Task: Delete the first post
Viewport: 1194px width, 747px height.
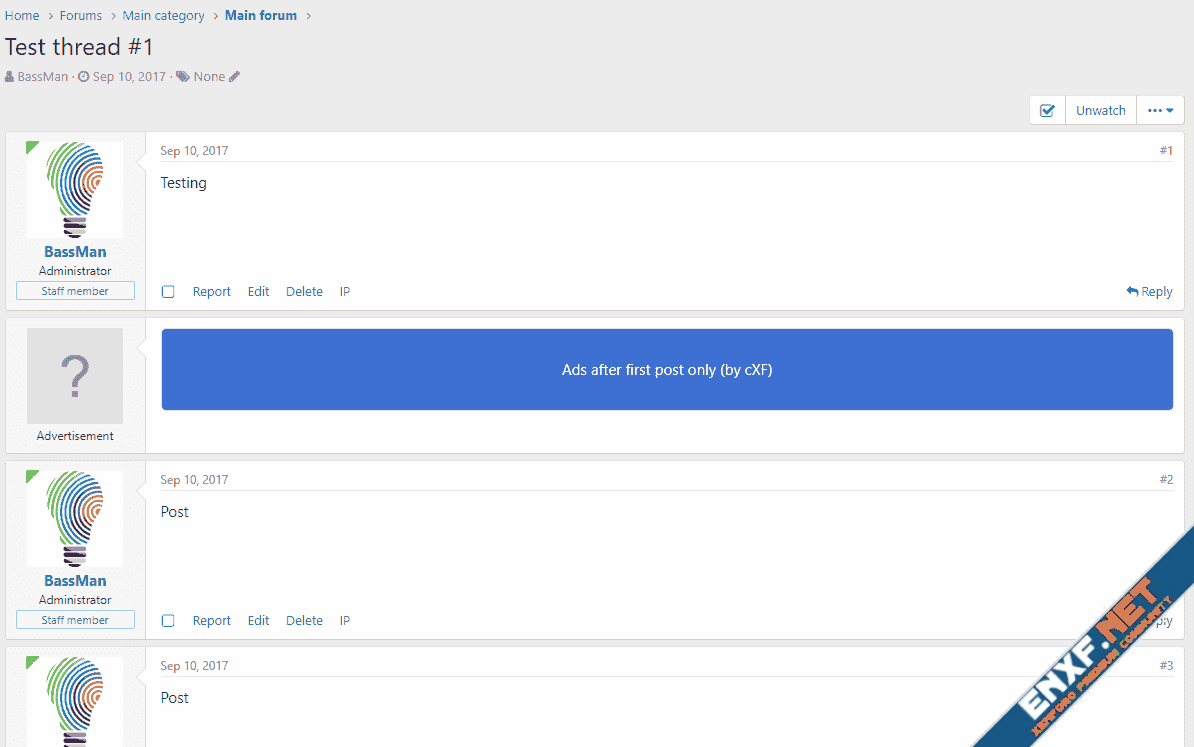Action: coord(304,292)
